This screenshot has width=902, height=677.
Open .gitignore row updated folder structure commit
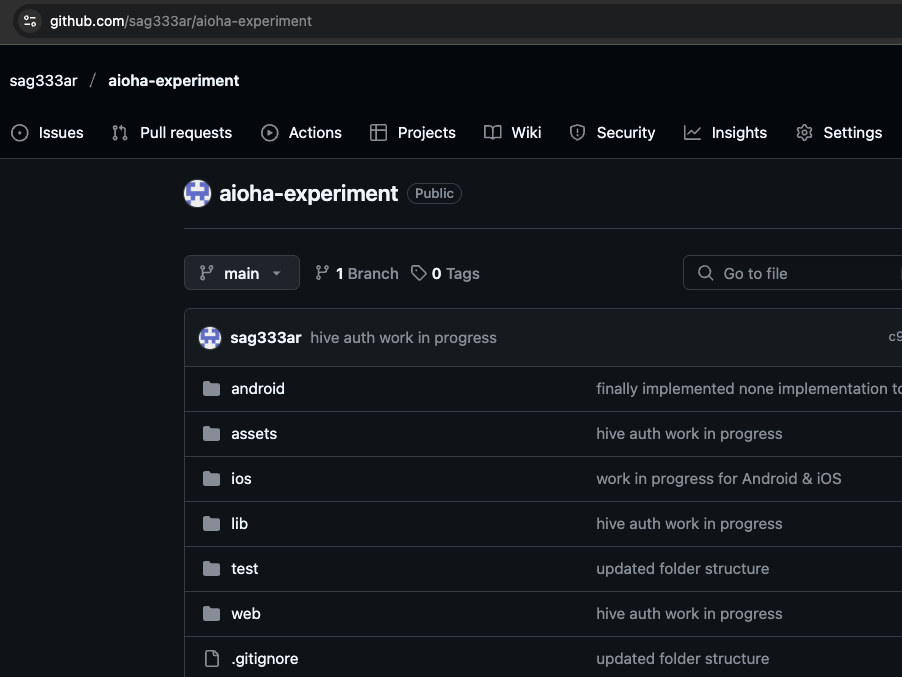pyautogui.click(x=682, y=659)
